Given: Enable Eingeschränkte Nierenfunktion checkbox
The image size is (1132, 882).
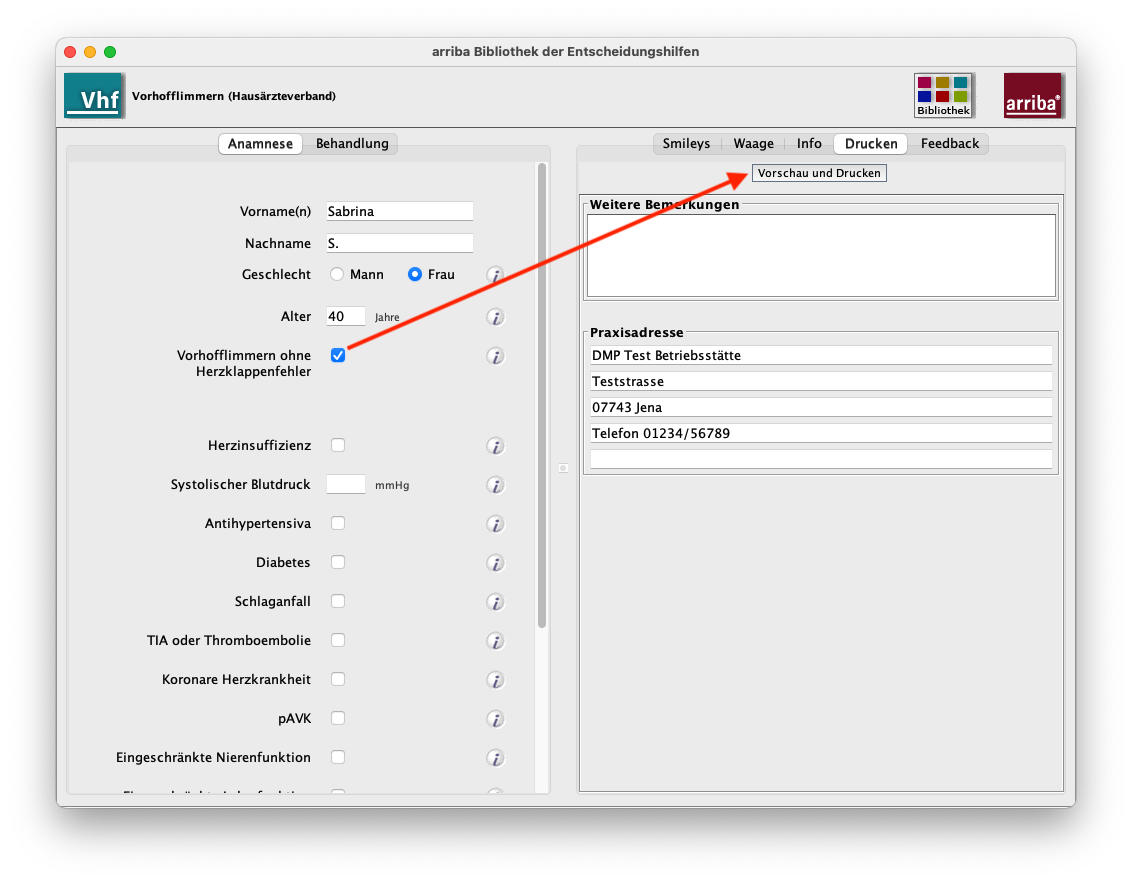Looking at the screenshot, I should [x=338, y=757].
